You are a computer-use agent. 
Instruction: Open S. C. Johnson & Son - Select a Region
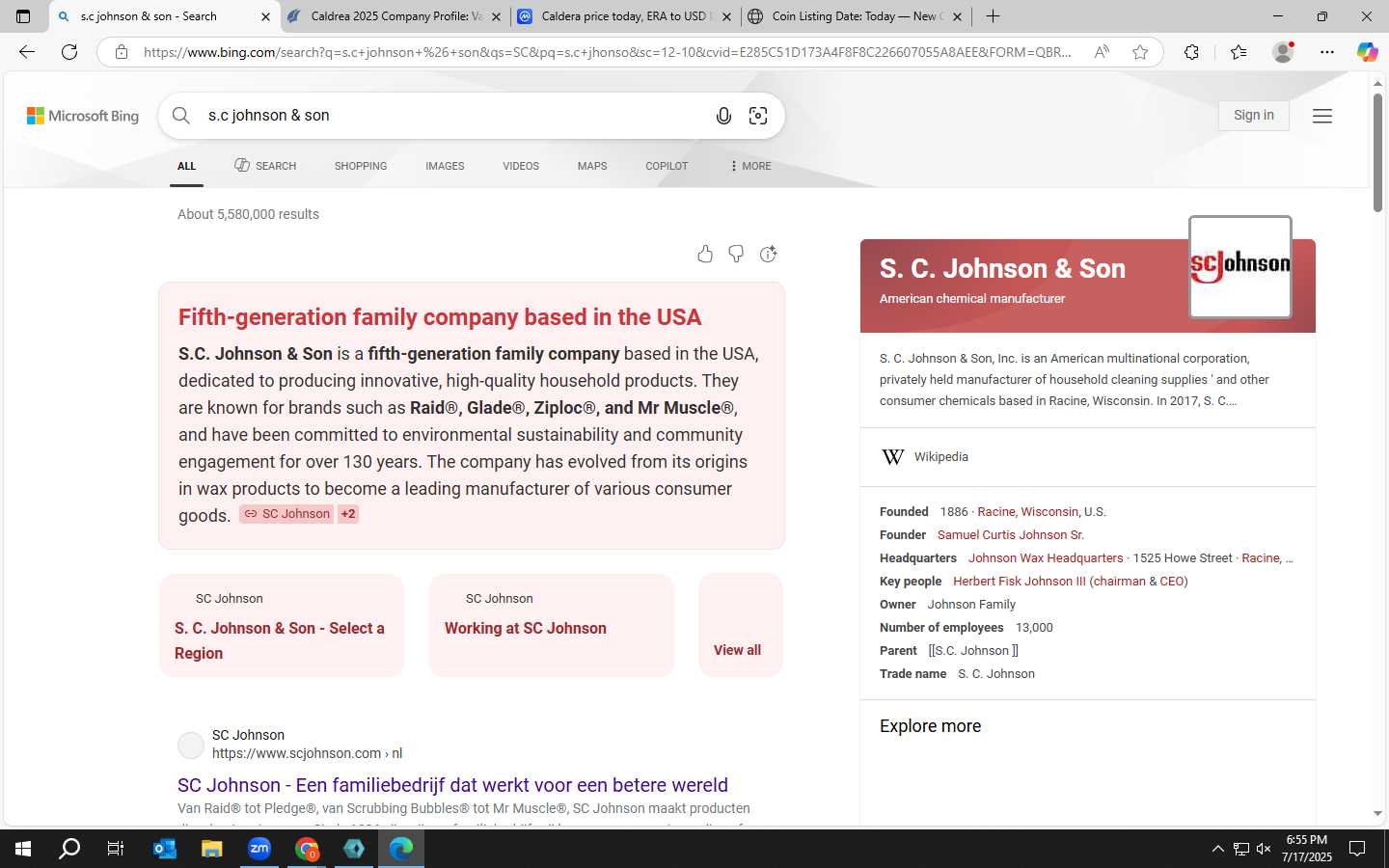tap(280, 640)
